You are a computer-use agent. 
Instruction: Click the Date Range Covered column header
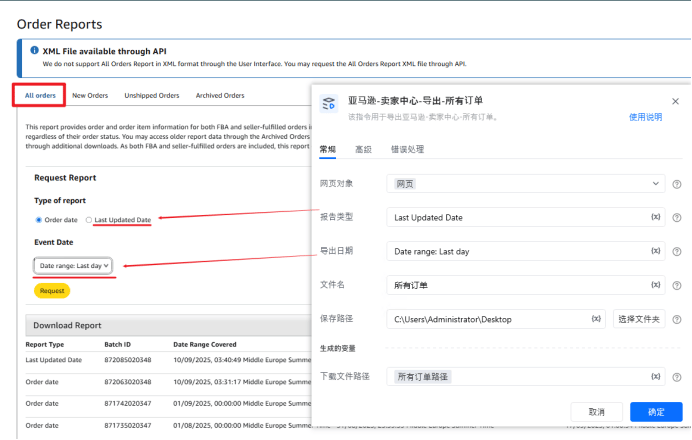[205, 344]
